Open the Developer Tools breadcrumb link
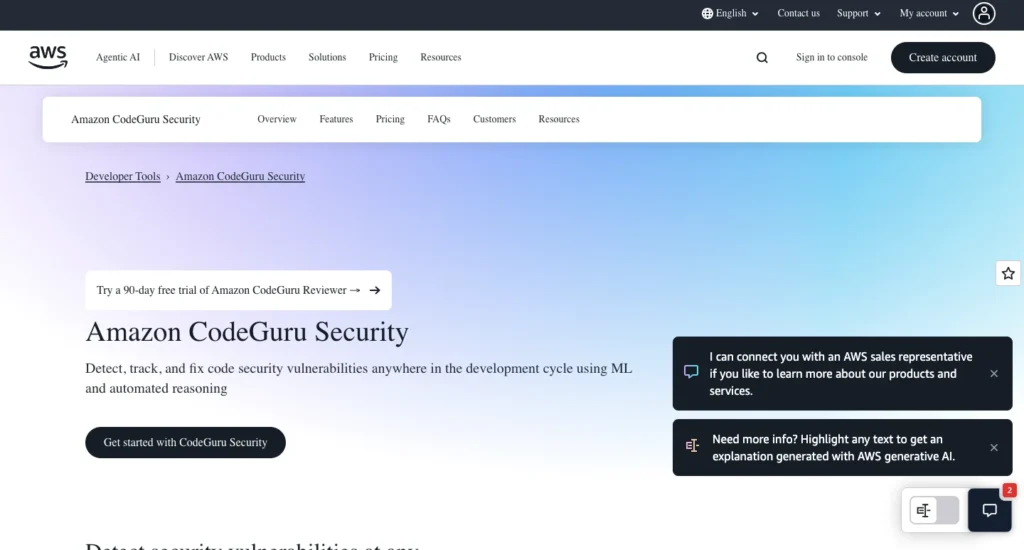The image size is (1024, 550). 123,176
